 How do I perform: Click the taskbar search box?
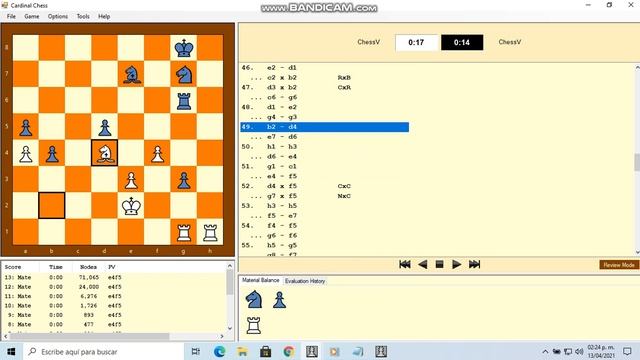tap(102, 351)
